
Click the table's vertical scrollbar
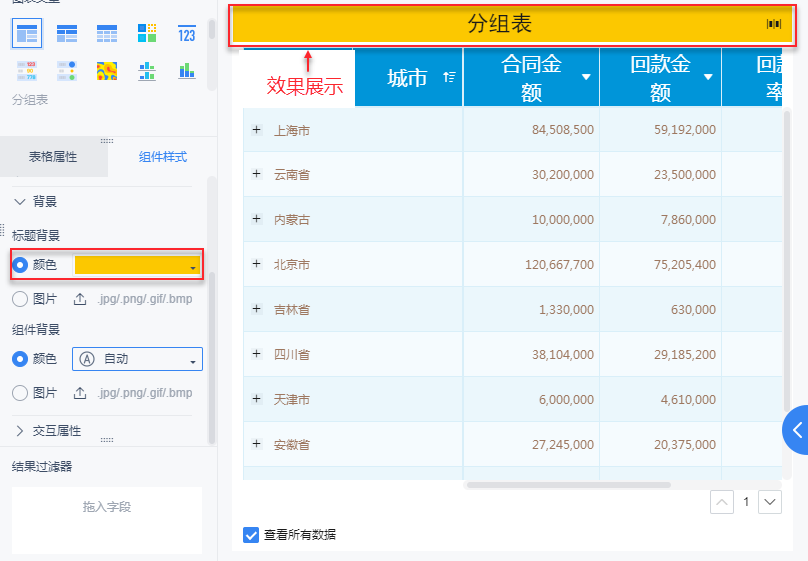coord(787,261)
